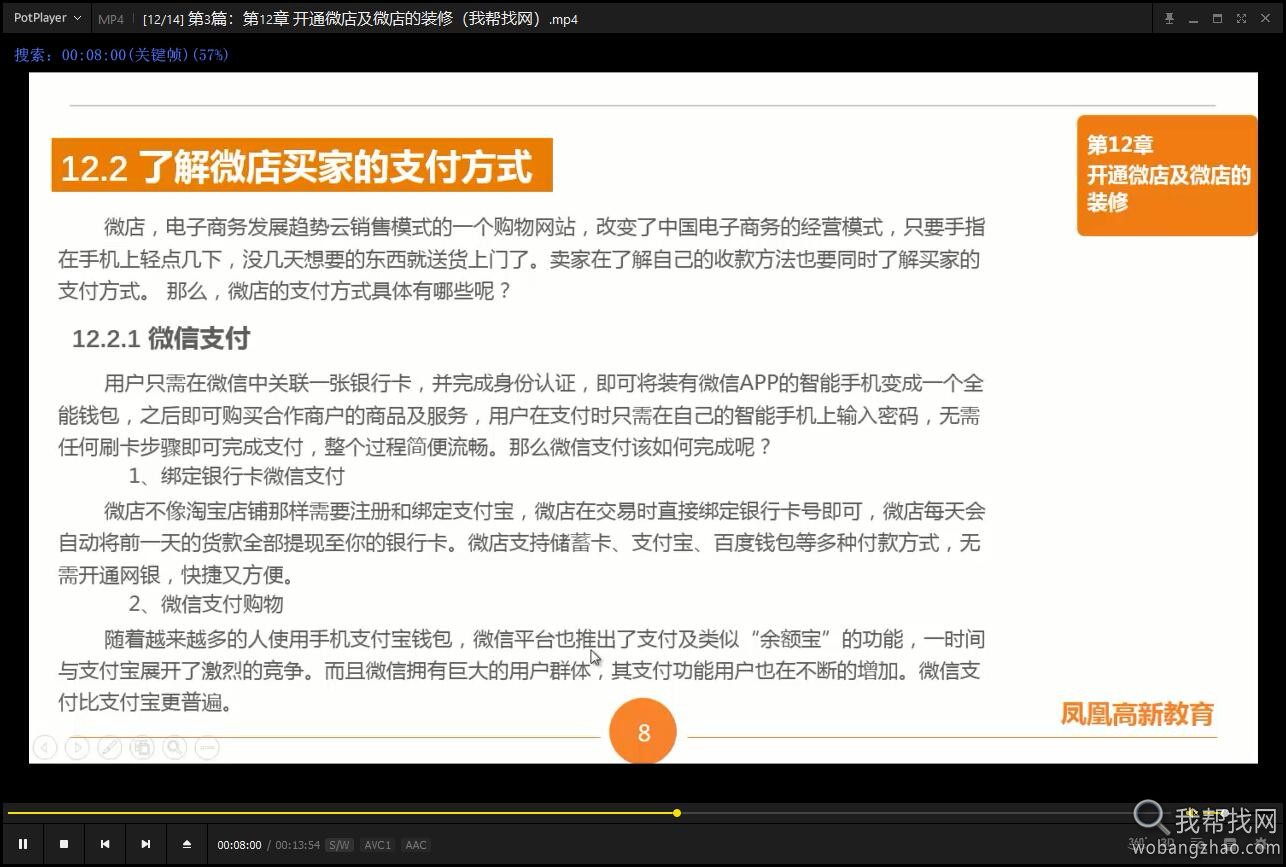This screenshot has height=867, width=1286.
Task: Seek back on the played yellow timeline
Action: [x=340, y=813]
